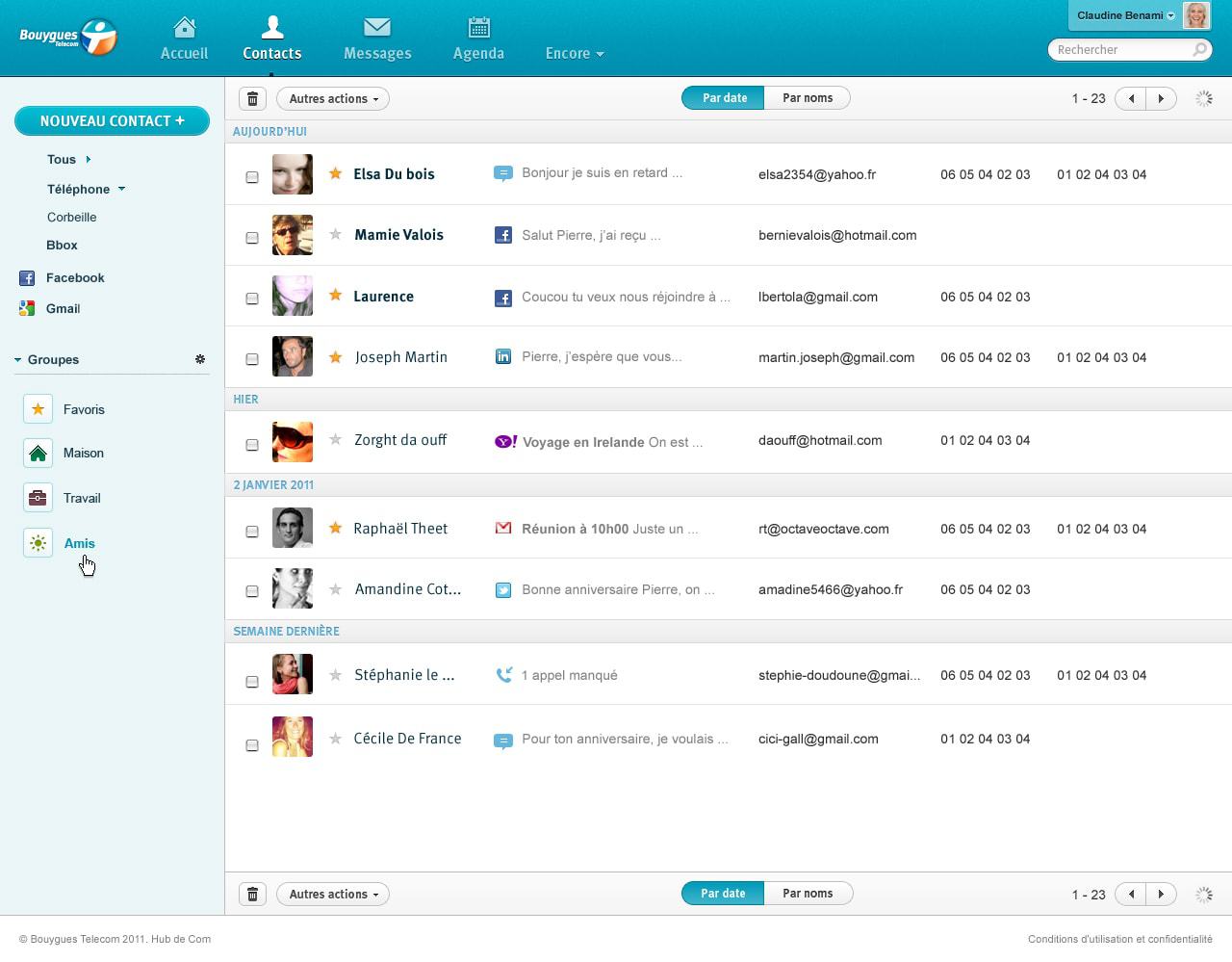The height and width of the screenshot is (962, 1232).
Task: Check the checkbox for Zorght da ouff
Action: (252, 444)
